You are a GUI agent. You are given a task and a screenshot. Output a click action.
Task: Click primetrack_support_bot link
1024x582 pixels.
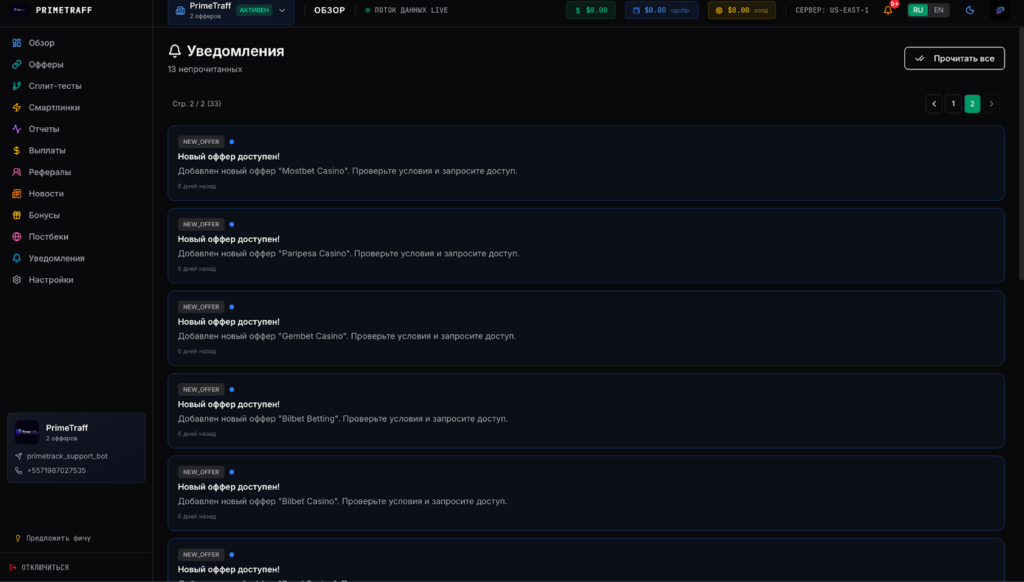click(67, 457)
